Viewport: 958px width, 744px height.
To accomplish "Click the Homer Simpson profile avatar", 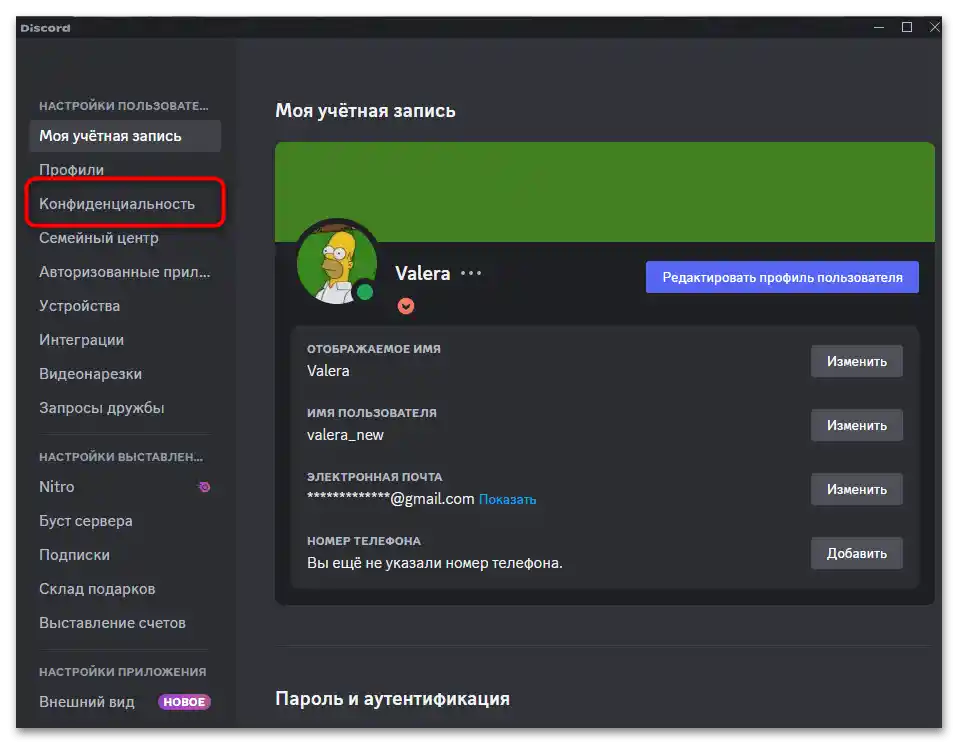I will (x=337, y=262).
